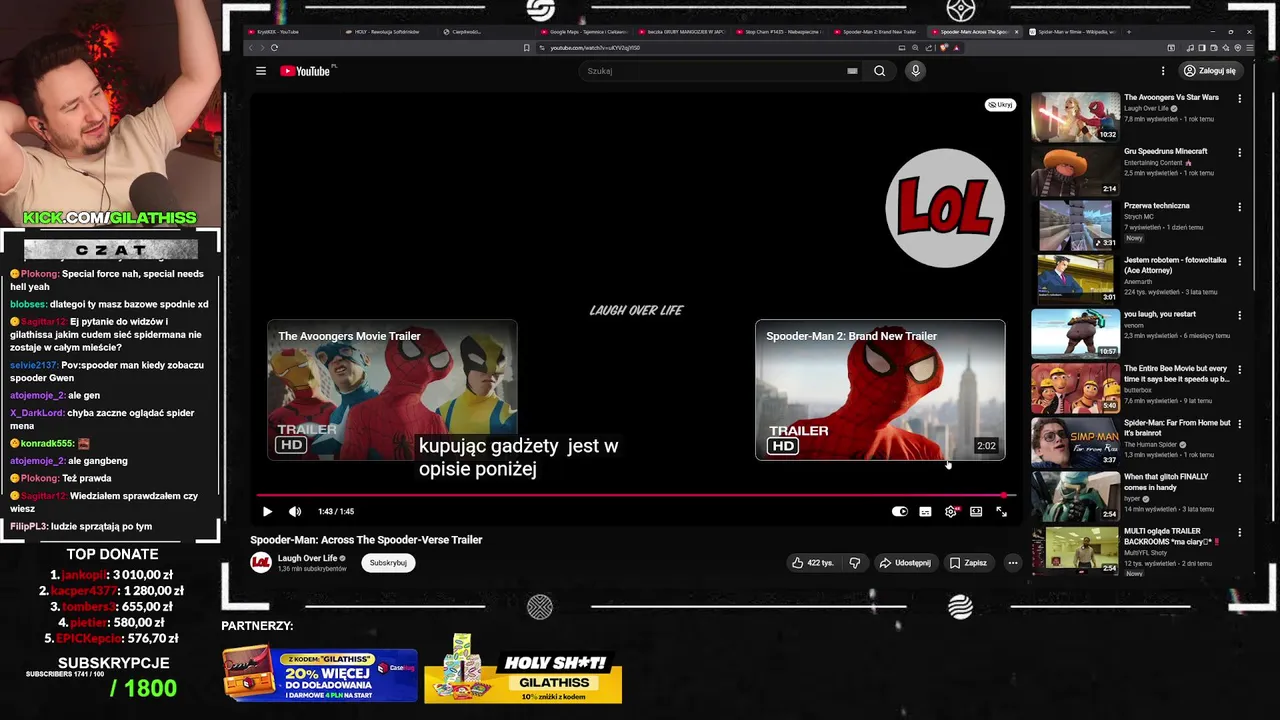The height and width of the screenshot is (720, 1280).
Task: Save the video with the Zapisz button
Action: pos(968,563)
